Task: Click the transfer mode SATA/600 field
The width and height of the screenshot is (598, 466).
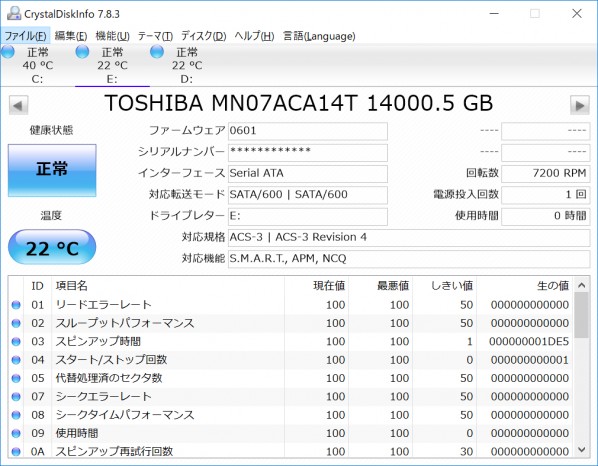Action: pyautogui.click(x=308, y=195)
